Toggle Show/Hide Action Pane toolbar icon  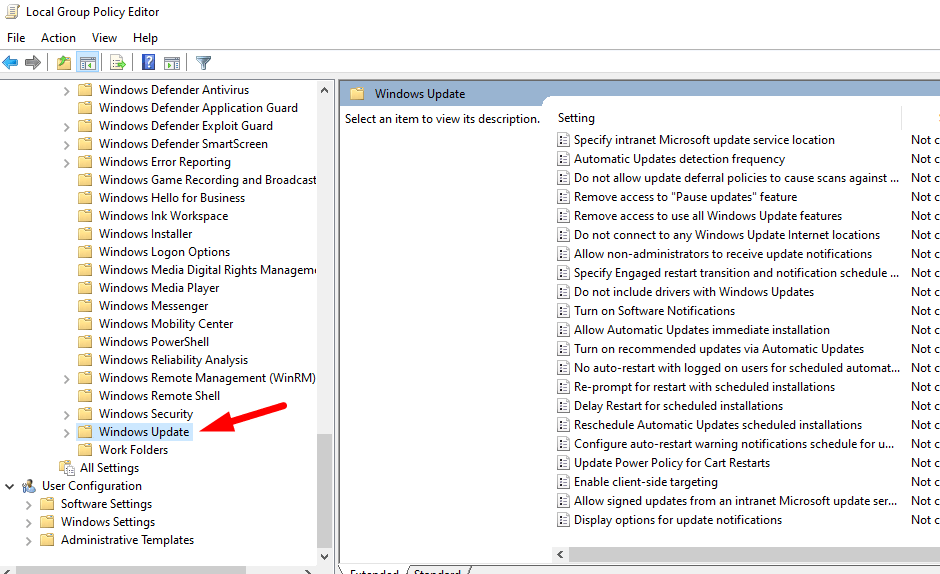pos(172,63)
